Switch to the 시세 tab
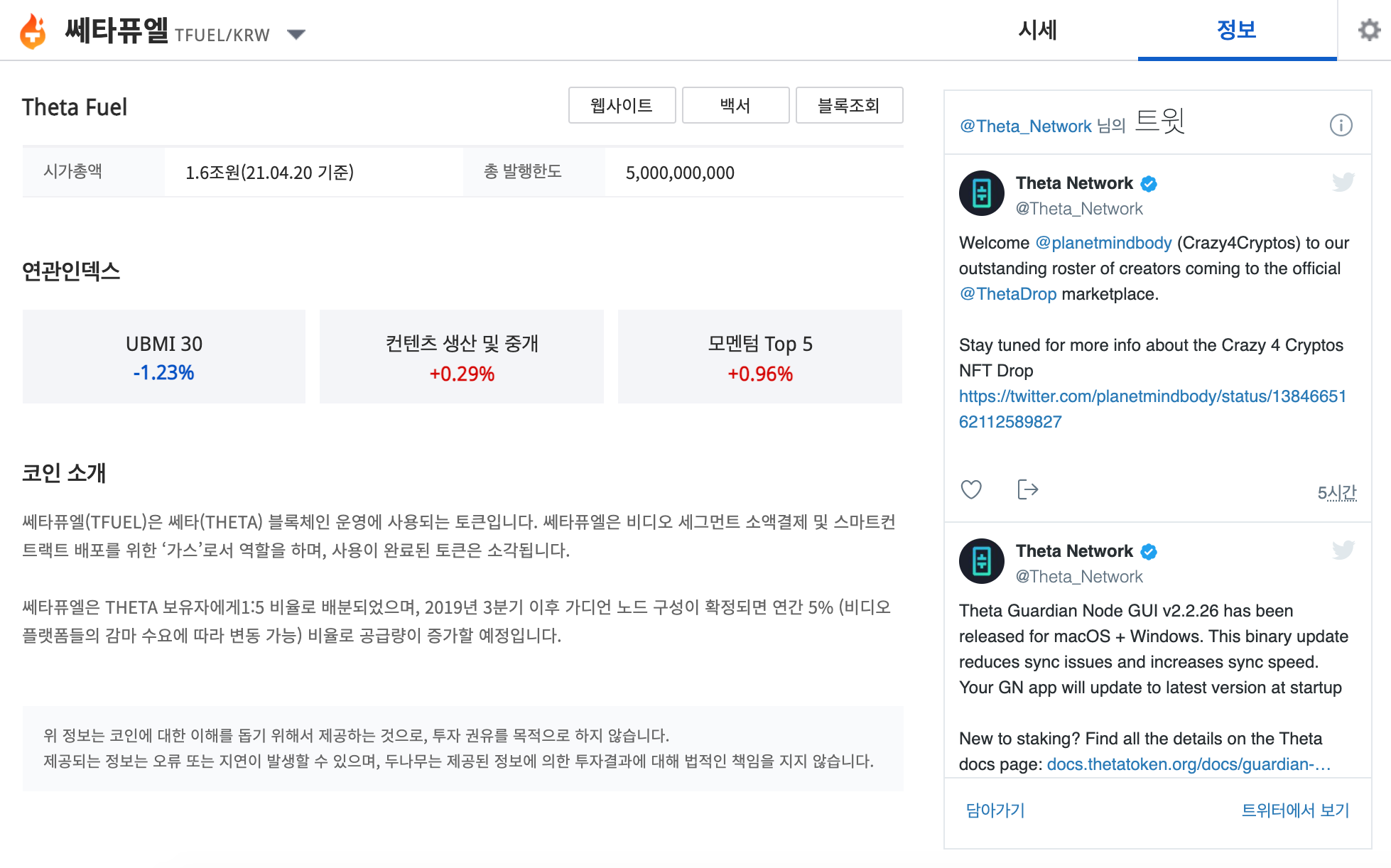The height and width of the screenshot is (868, 1391). pos(1038,30)
